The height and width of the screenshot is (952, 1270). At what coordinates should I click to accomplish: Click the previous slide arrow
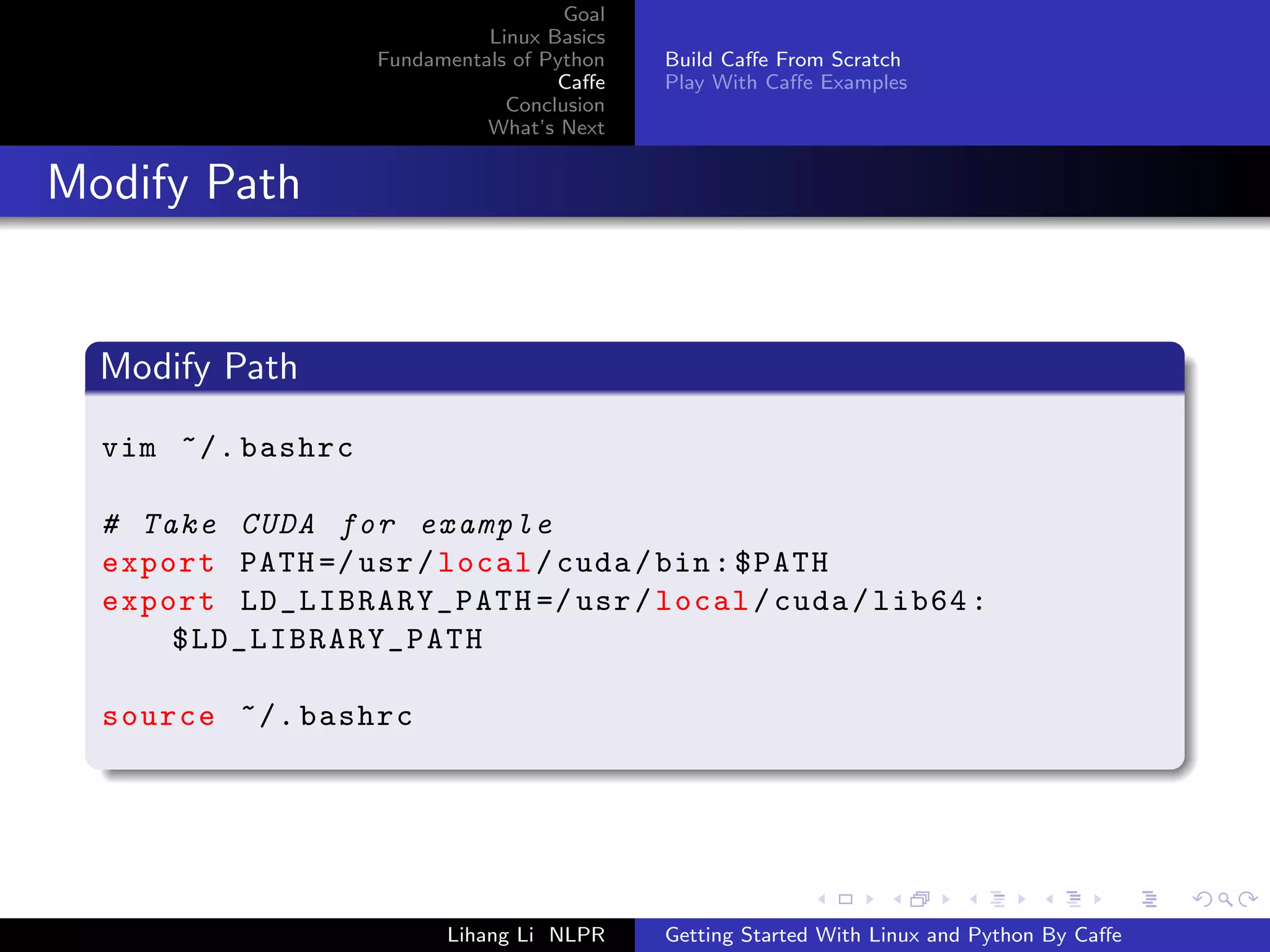tap(822, 899)
